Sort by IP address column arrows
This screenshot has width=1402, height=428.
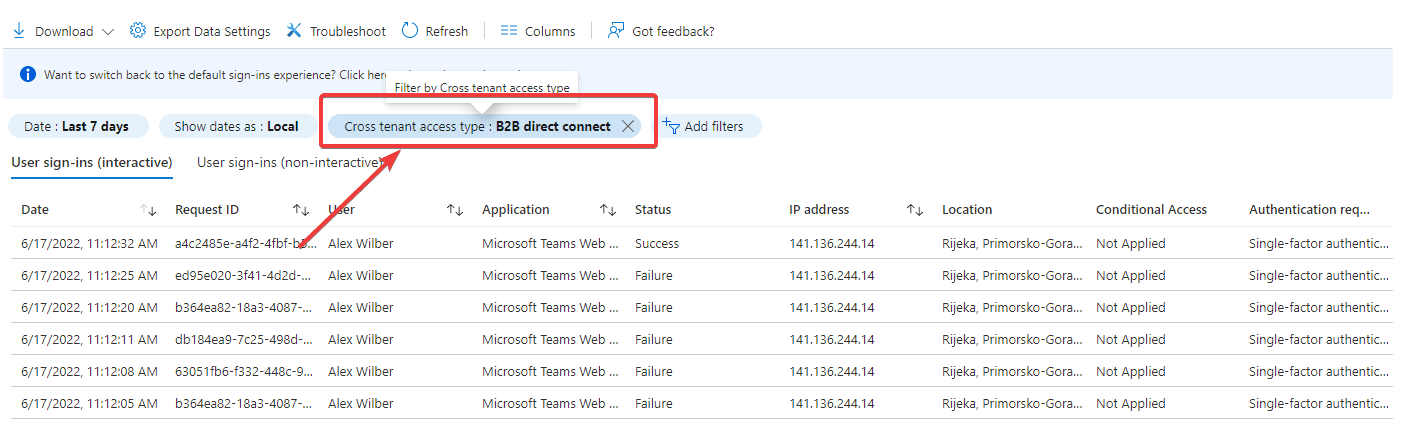(915, 210)
